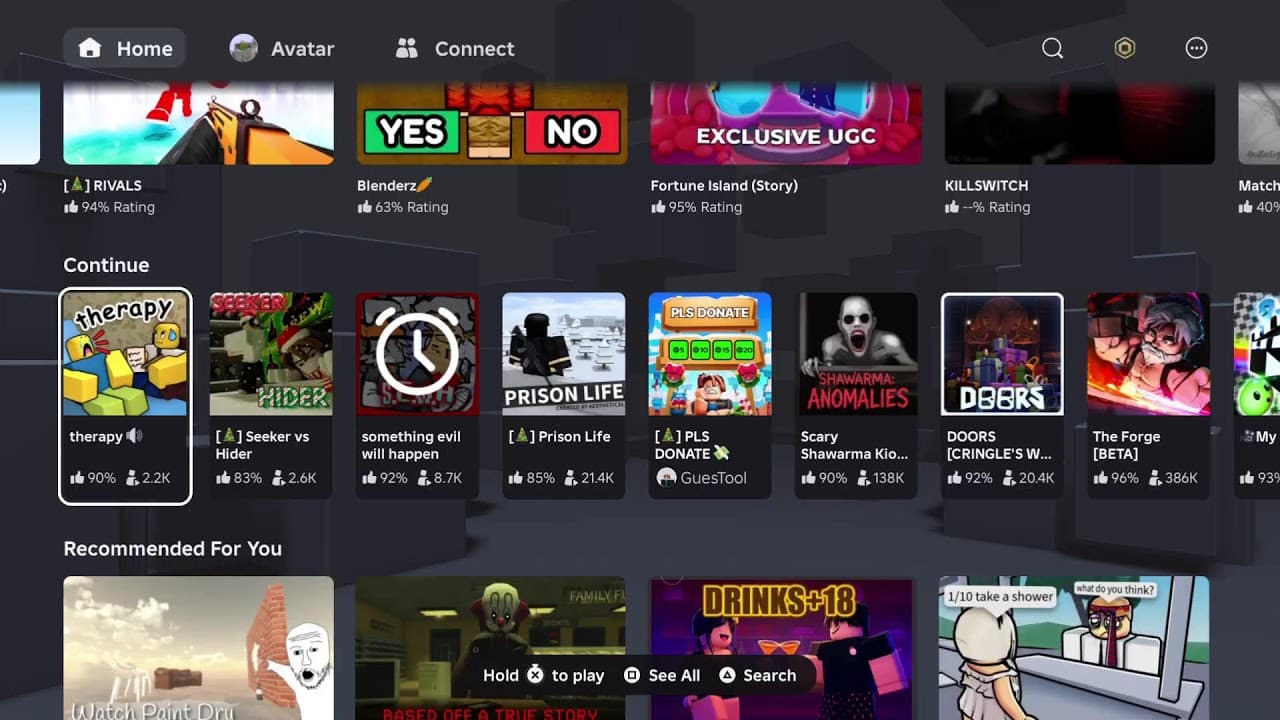Click the RIVALS game title text

coord(103,185)
